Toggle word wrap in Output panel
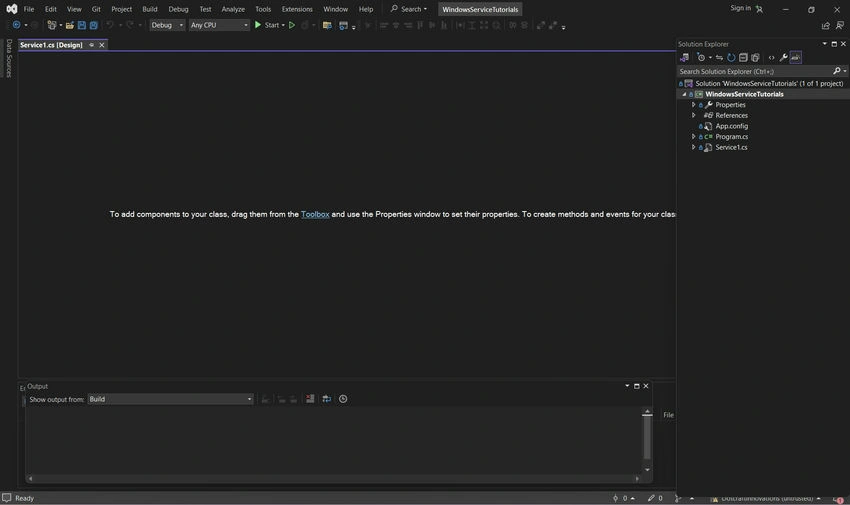Viewport: 850px width, 505px height. 326,399
